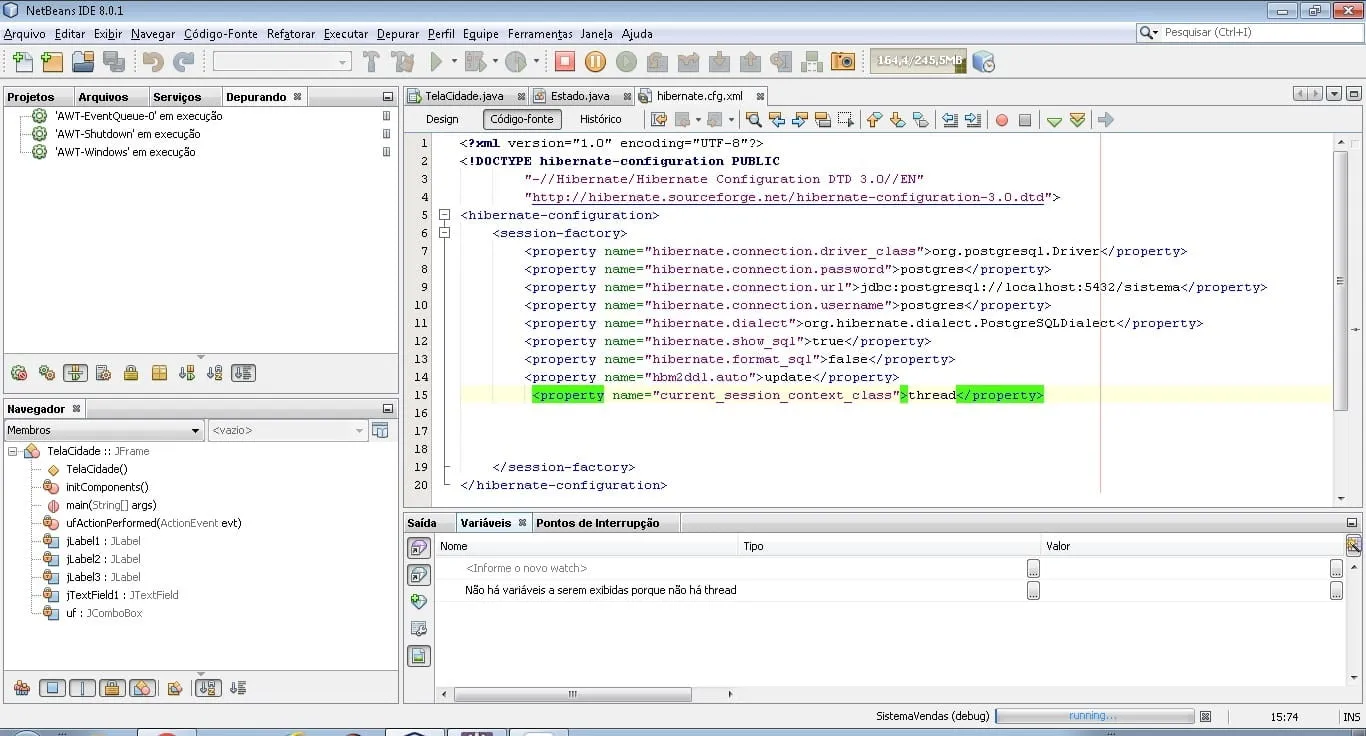
Task: Toggle the Show Fields button in Navigator
Action: click(x=53, y=688)
